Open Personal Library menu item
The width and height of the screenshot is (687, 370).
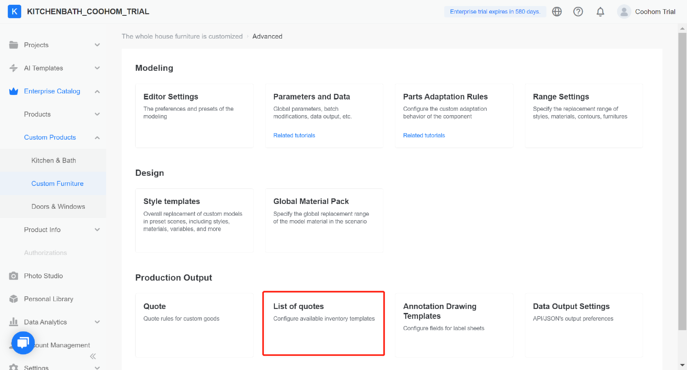(49, 299)
